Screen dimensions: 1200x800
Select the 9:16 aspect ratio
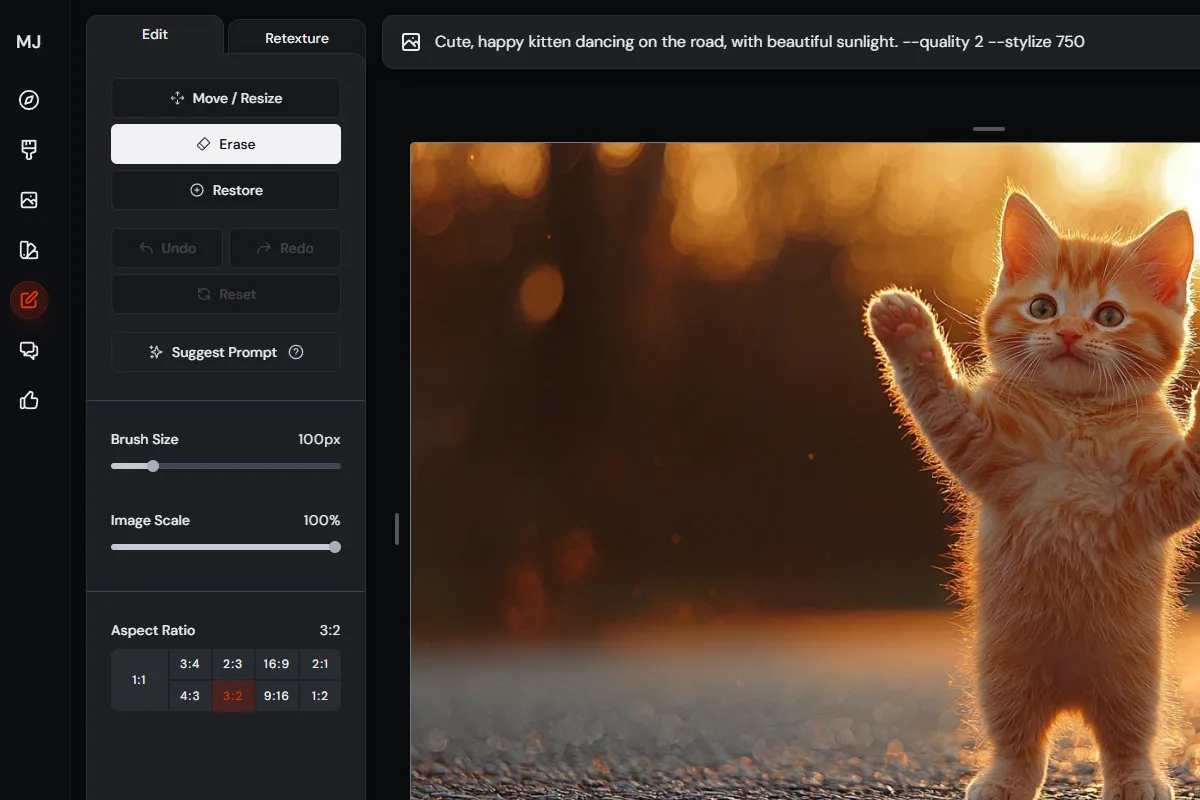[277, 696]
